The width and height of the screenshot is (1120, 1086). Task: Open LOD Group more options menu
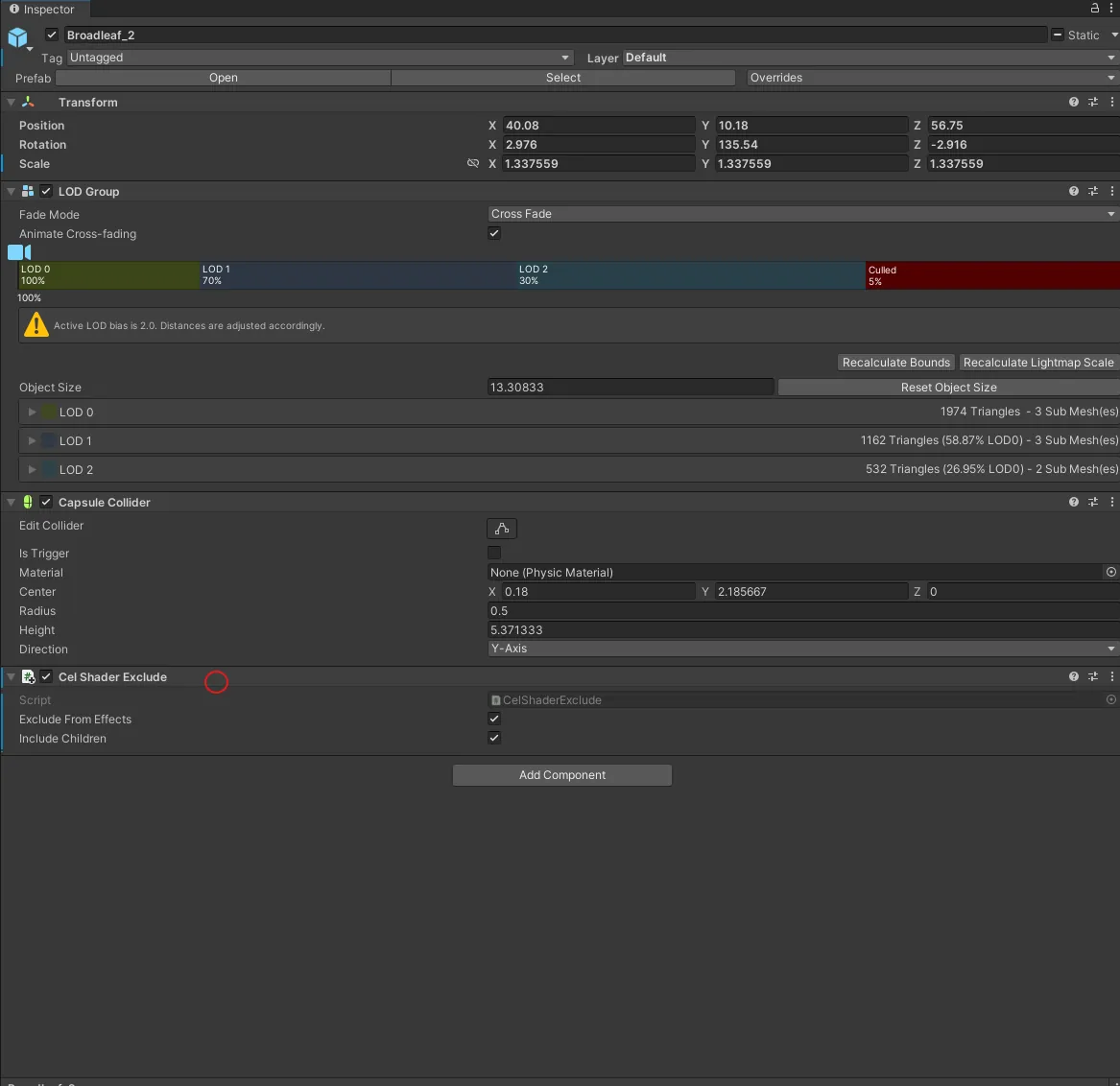tap(1111, 191)
